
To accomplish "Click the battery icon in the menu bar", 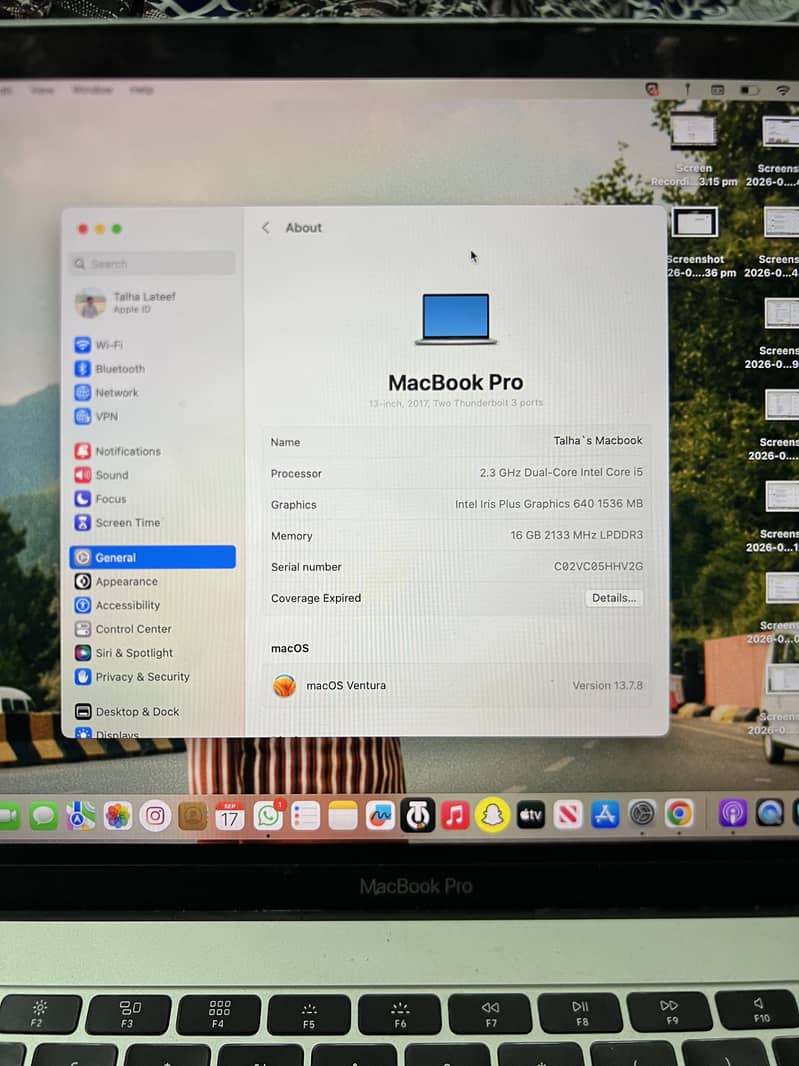I will [x=749, y=90].
